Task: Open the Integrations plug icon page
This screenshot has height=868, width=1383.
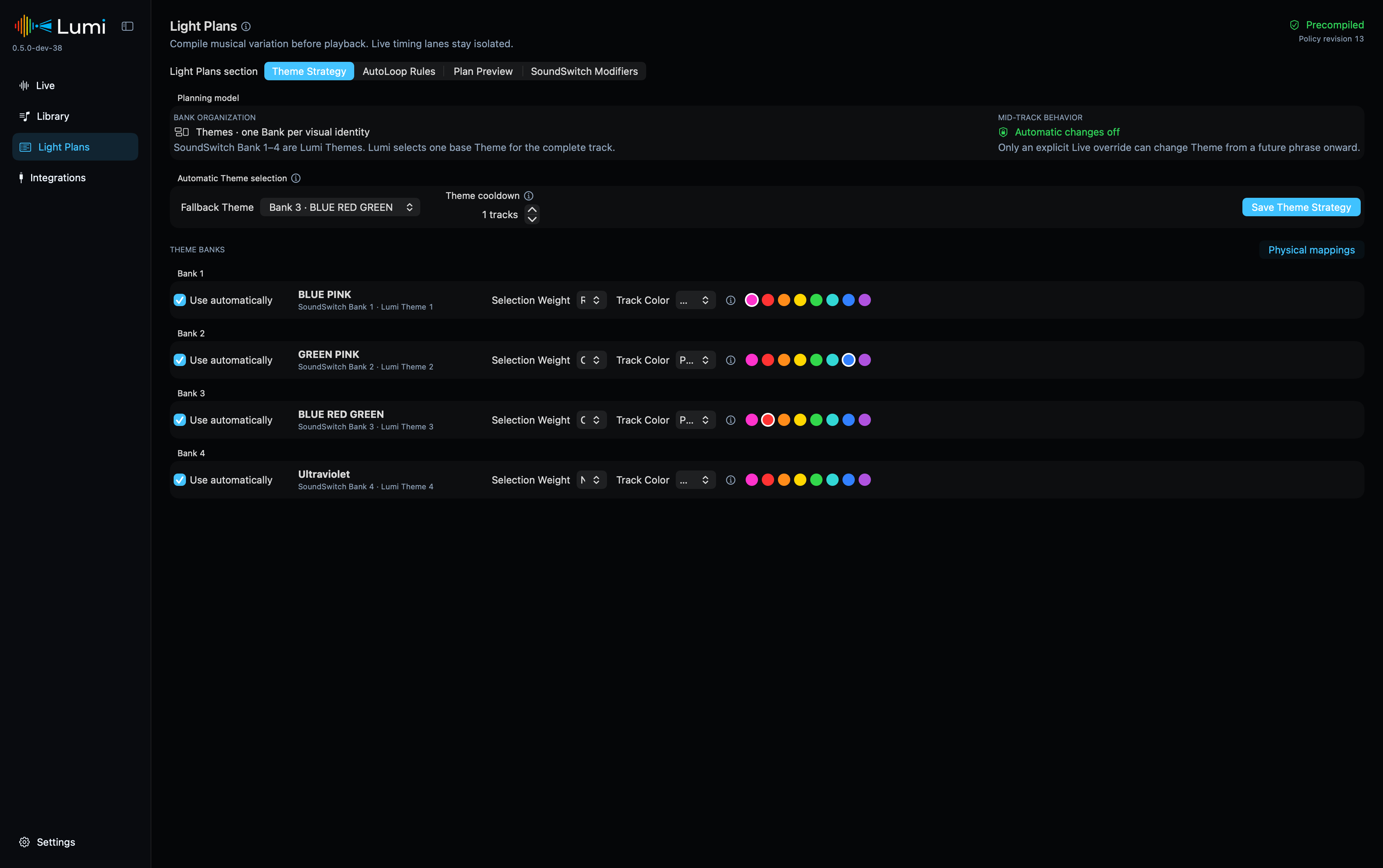Action: (21, 178)
